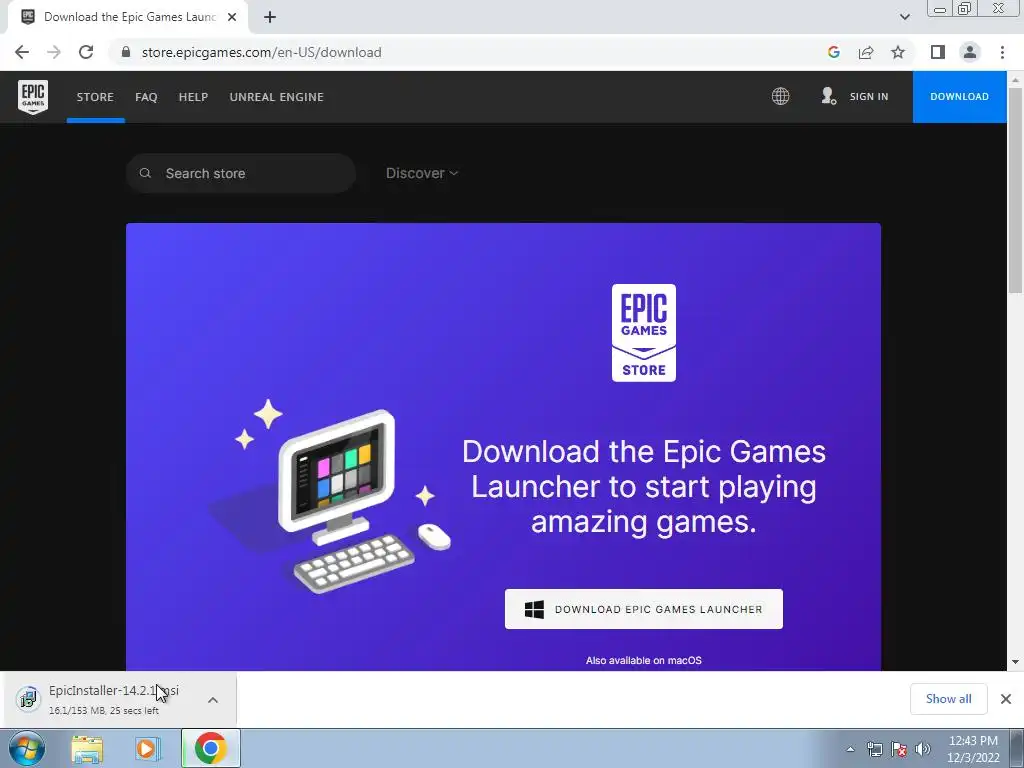Click the Chrome forward arrow

54,52
